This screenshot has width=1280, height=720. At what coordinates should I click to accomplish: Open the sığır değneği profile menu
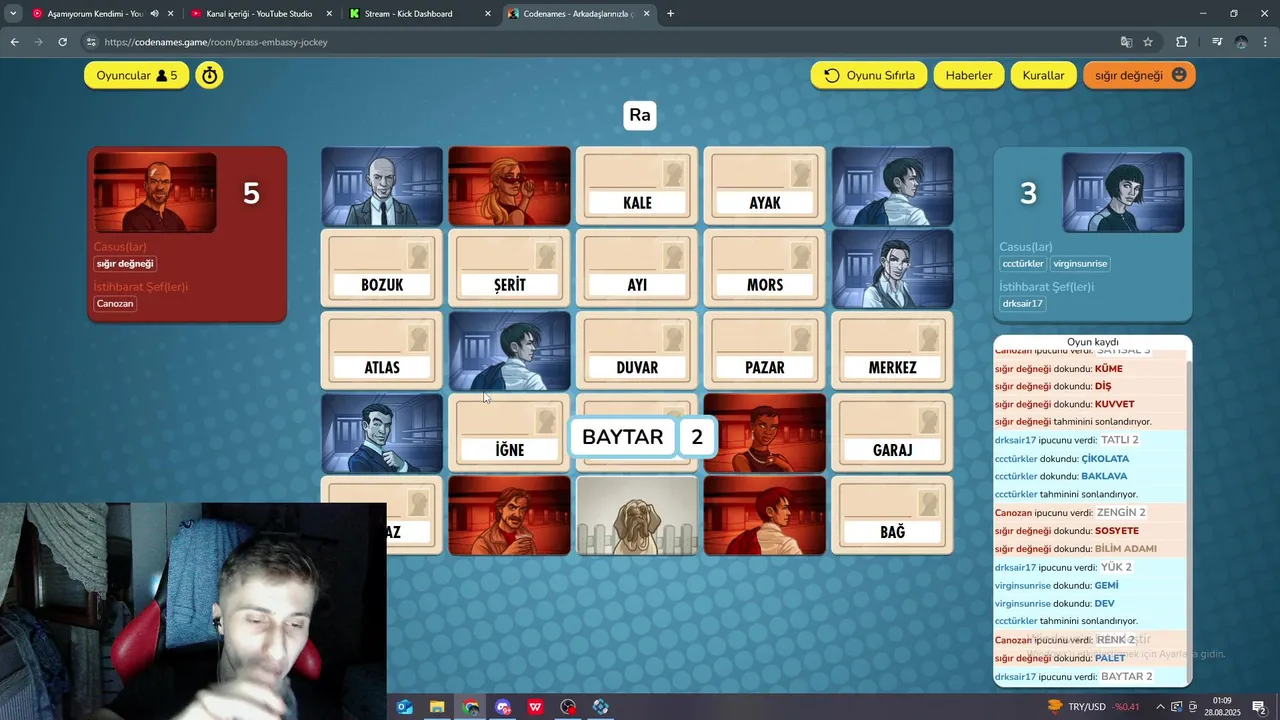tap(1139, 75)
